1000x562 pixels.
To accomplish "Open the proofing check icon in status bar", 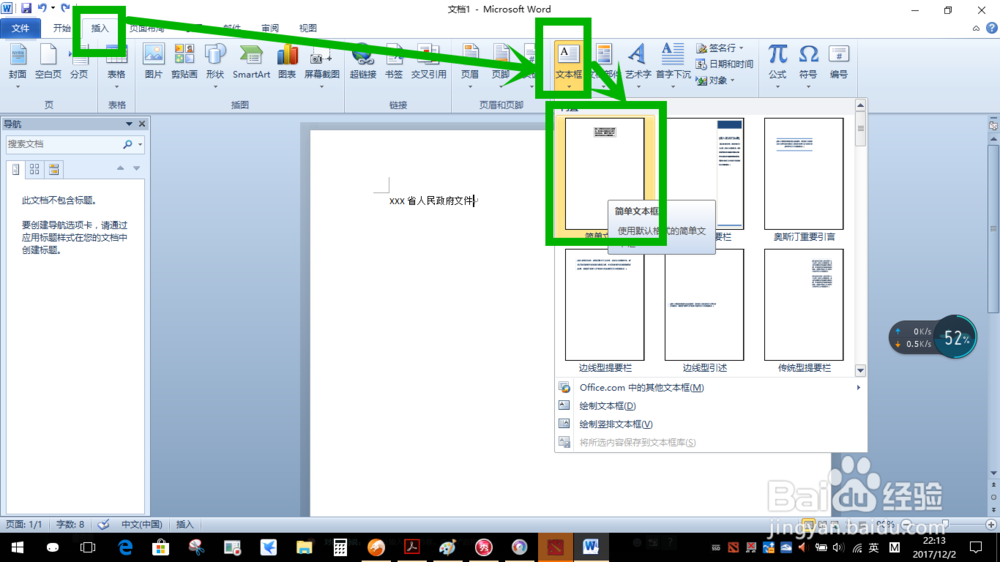I will pos(103,524).
